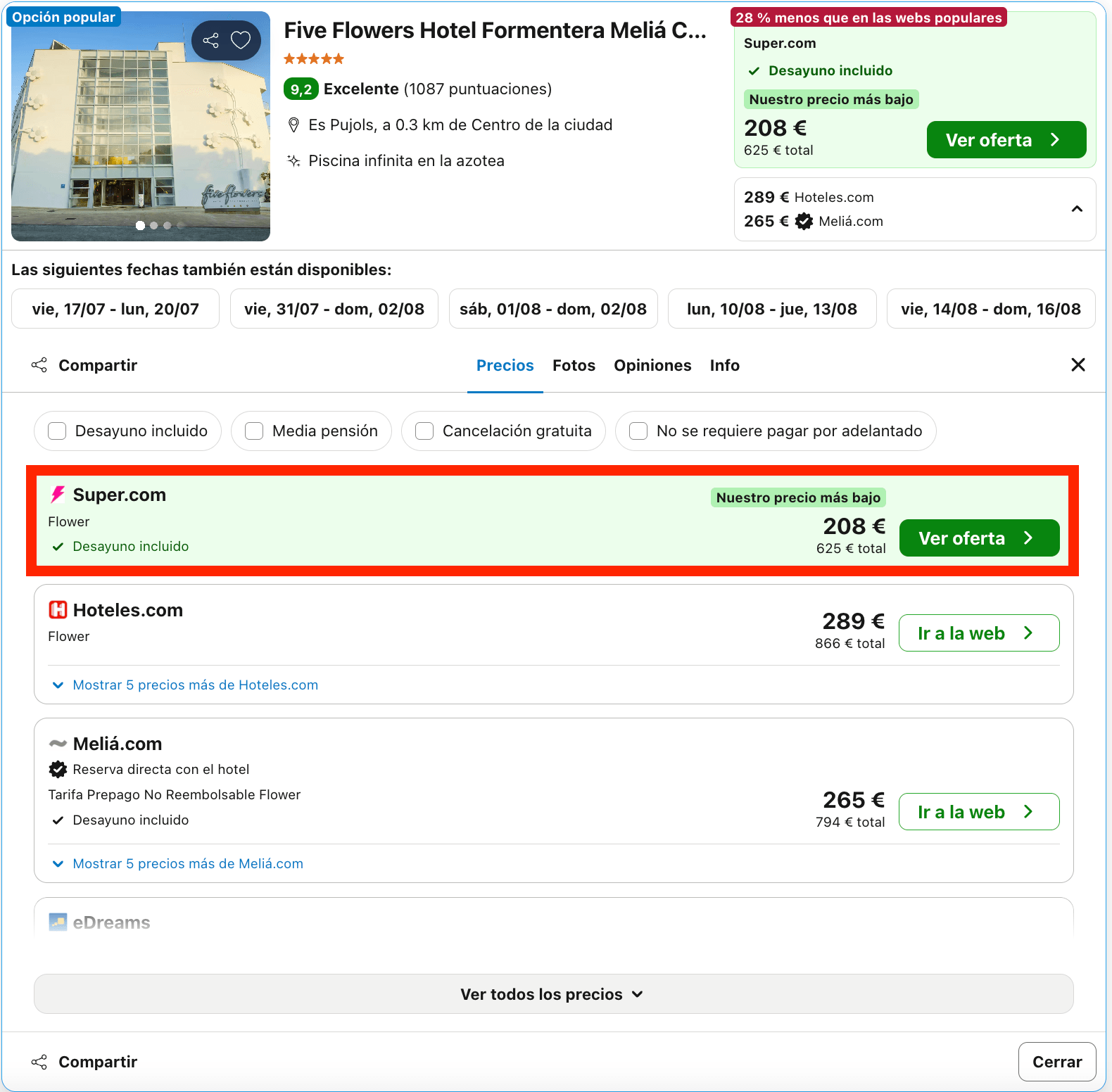The height and width of the screenshot is (1092, 1112).
Task: Save hotel with the heart icon
Action: tap(241, 40)
